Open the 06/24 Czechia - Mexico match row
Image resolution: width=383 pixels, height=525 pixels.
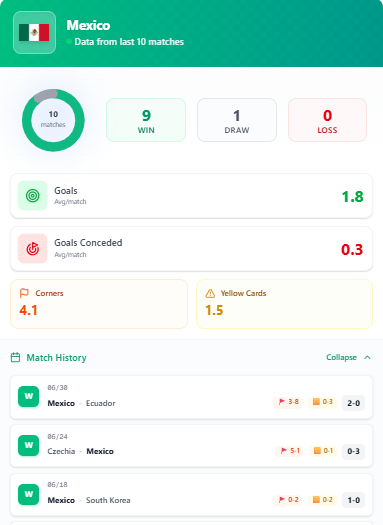click(x=192, y=446)
